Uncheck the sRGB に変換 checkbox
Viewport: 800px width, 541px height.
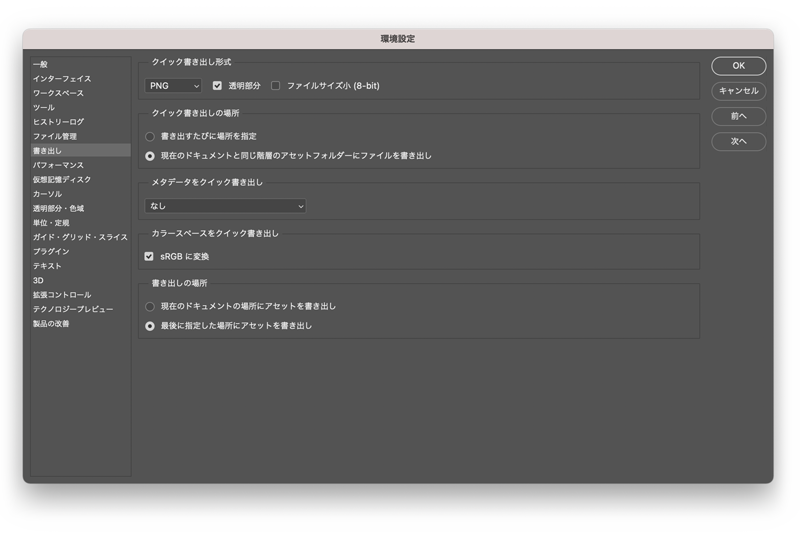[x=149, y=256]
